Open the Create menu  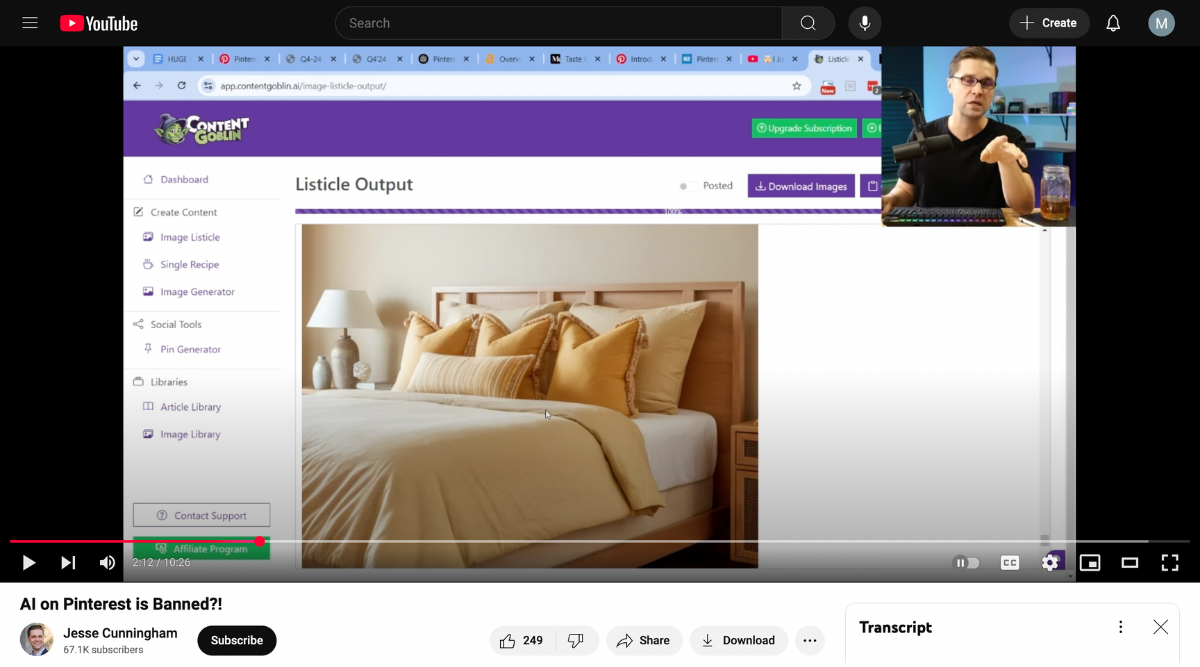point(1049,23)
